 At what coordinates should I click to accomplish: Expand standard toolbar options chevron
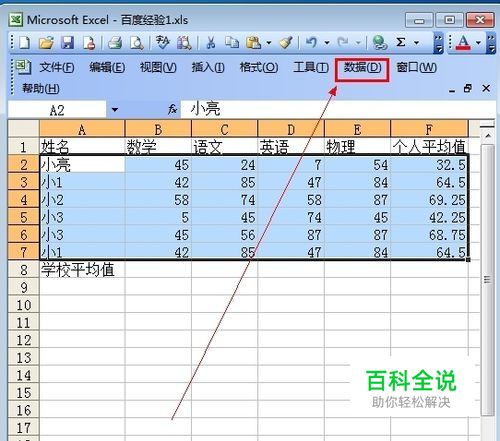point(439,43)
